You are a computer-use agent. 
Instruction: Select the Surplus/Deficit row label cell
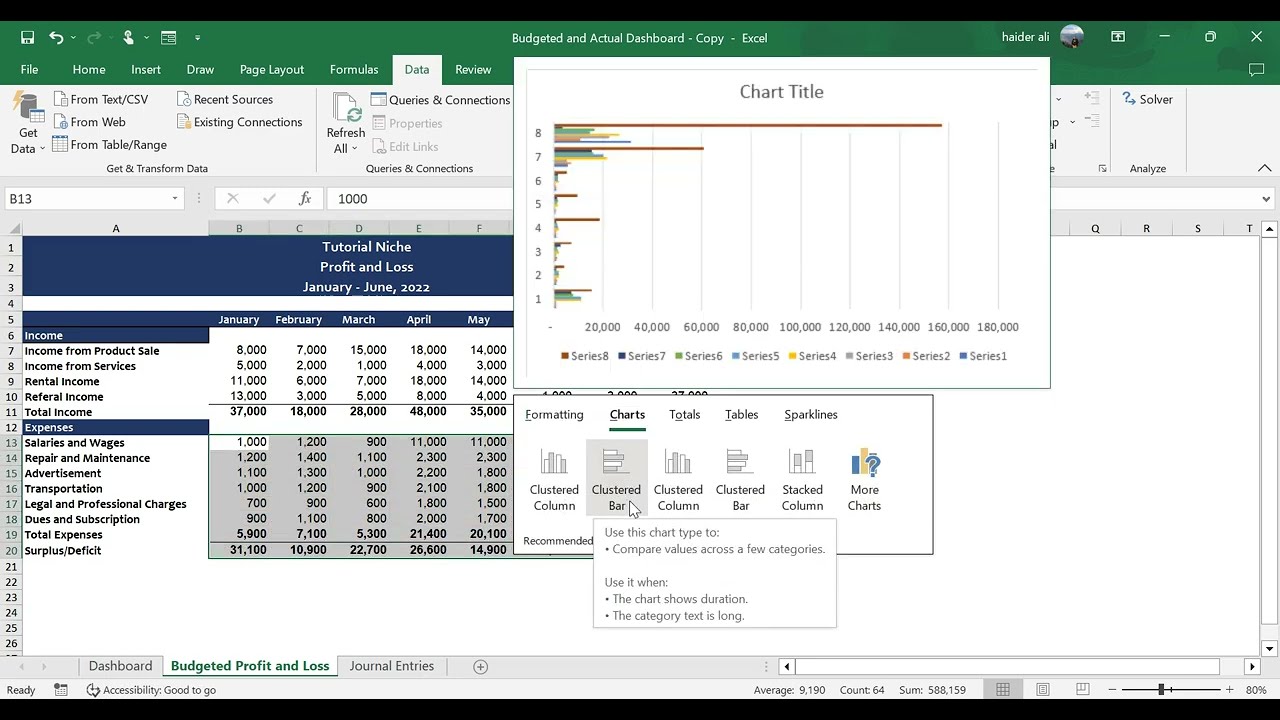(116, 550)
